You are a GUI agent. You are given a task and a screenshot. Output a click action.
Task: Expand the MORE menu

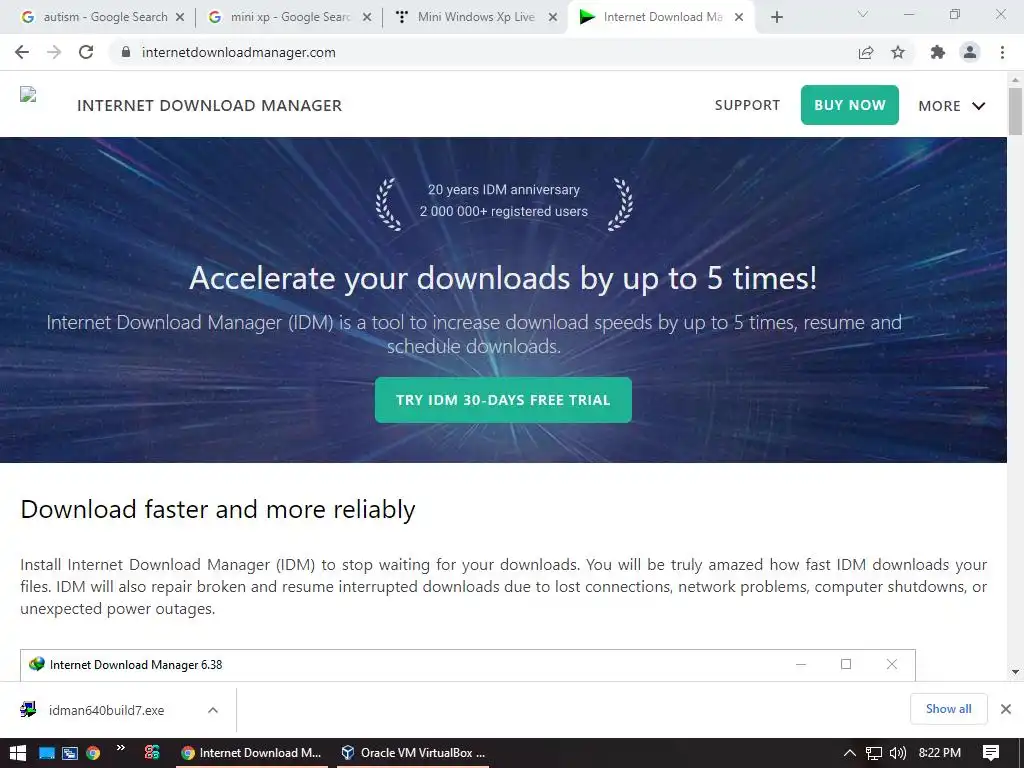coord(952,106)
